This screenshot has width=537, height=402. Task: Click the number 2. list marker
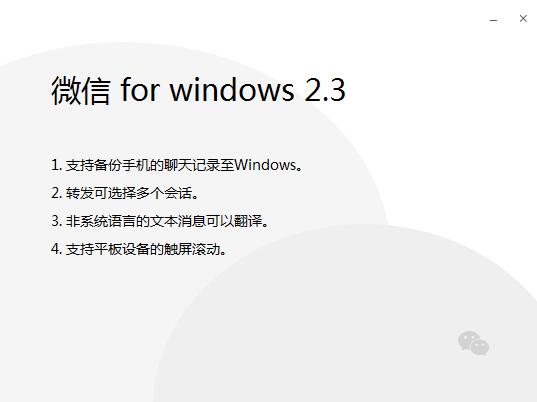(x=57, y=193)
